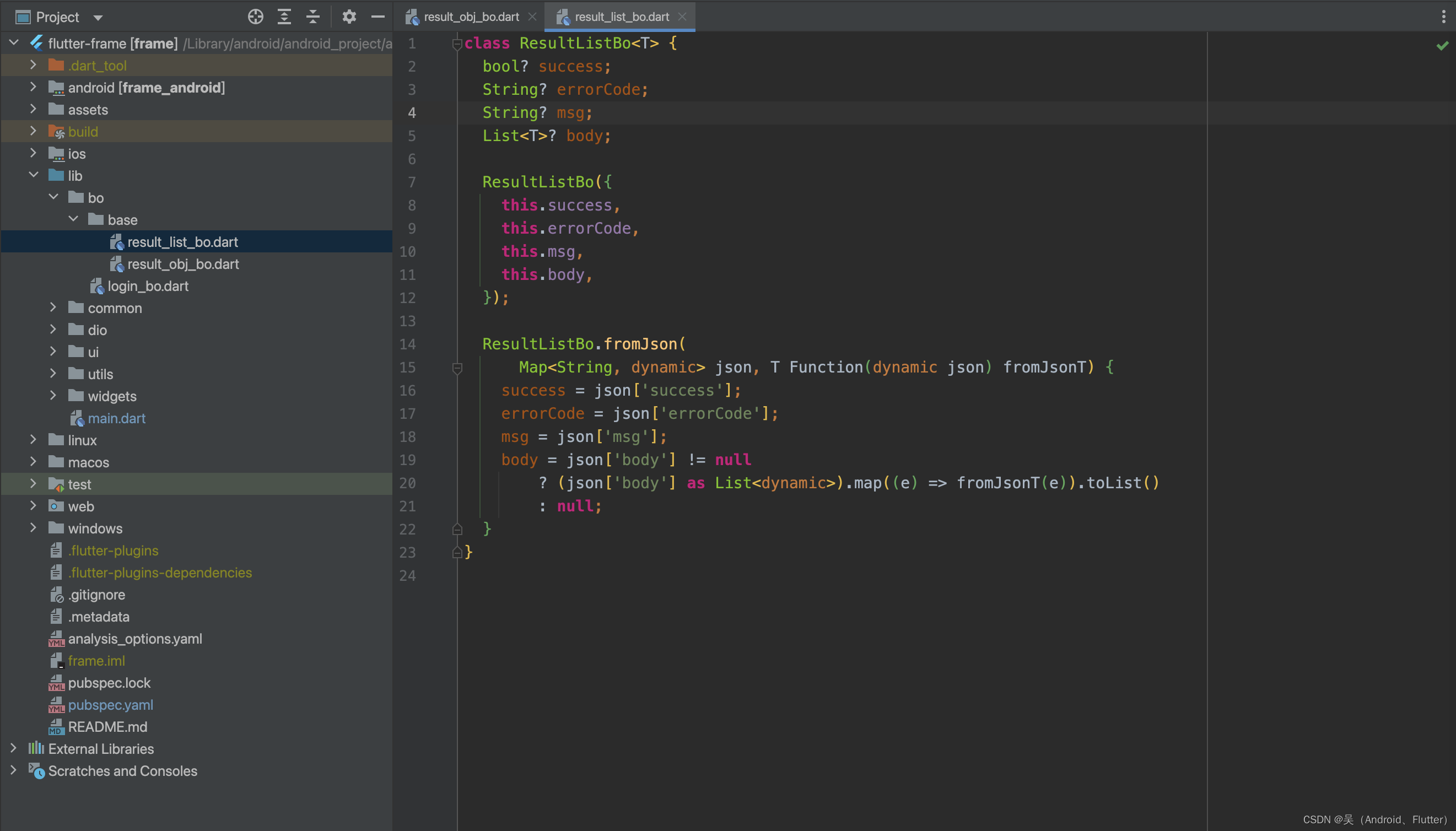Open the editor tabs three-dot menu
The image size is (1456, 831).
click(x=1443, y=17)
